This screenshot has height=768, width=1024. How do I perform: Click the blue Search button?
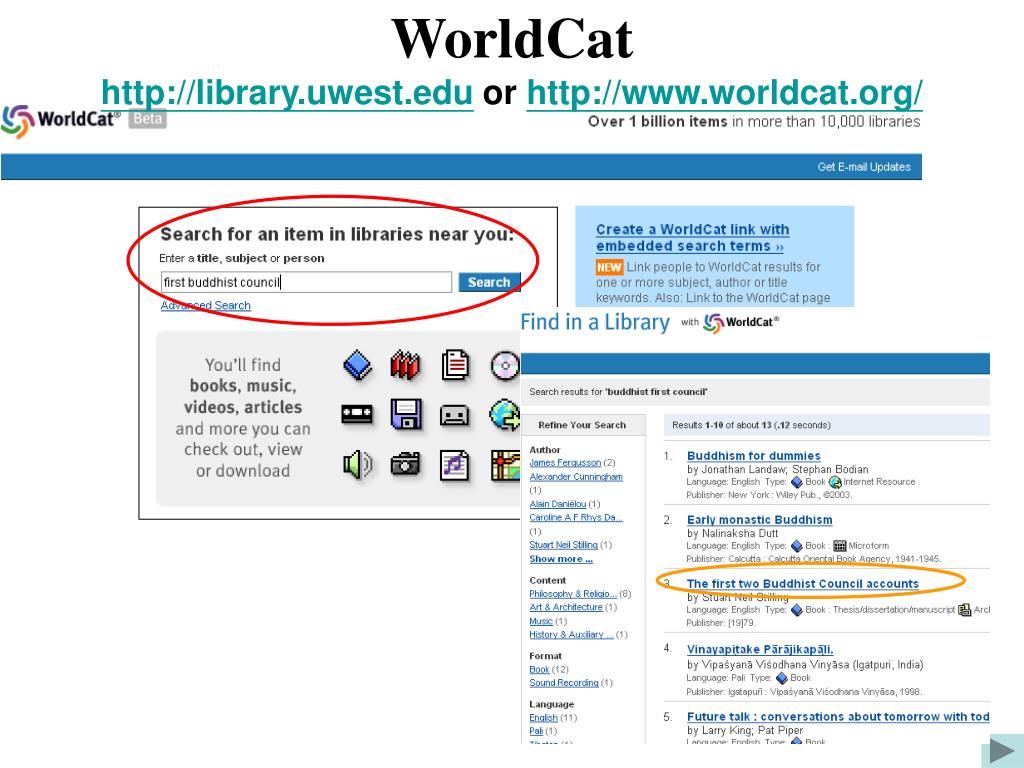click(489, 282)
